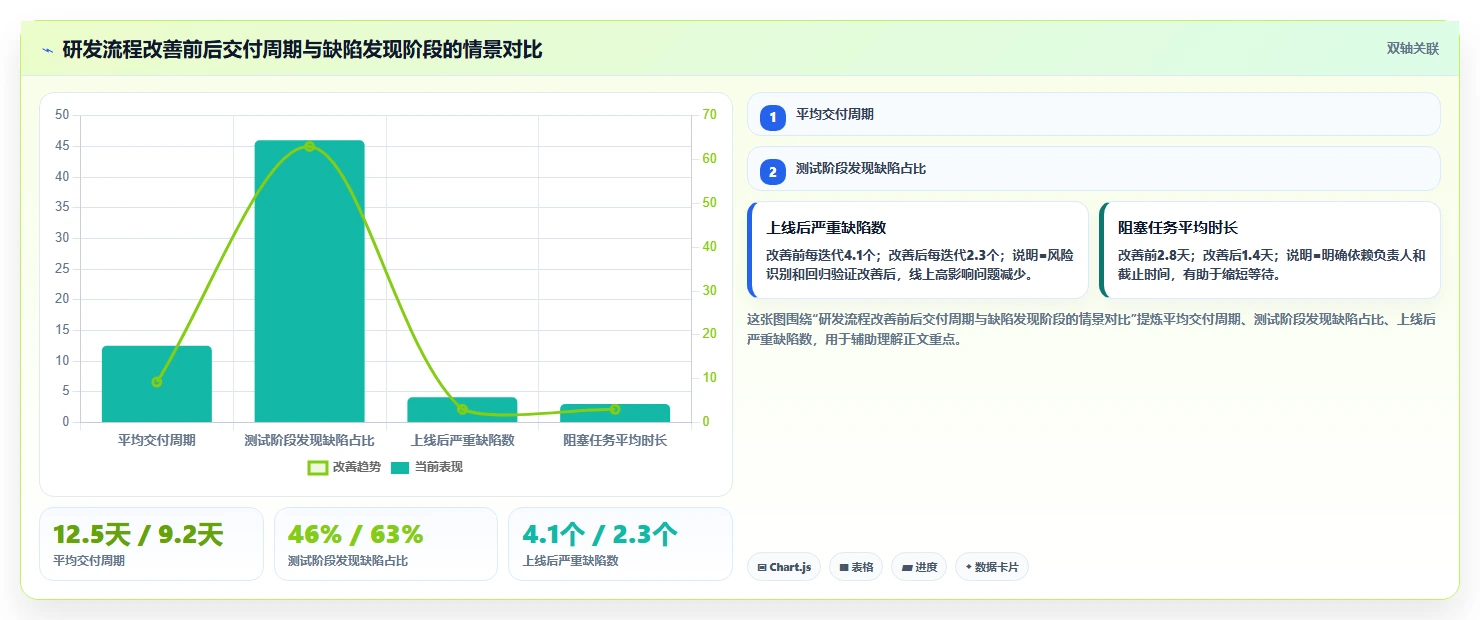
Task: Click the 进度 tag chip
Action: coord(919,567)
